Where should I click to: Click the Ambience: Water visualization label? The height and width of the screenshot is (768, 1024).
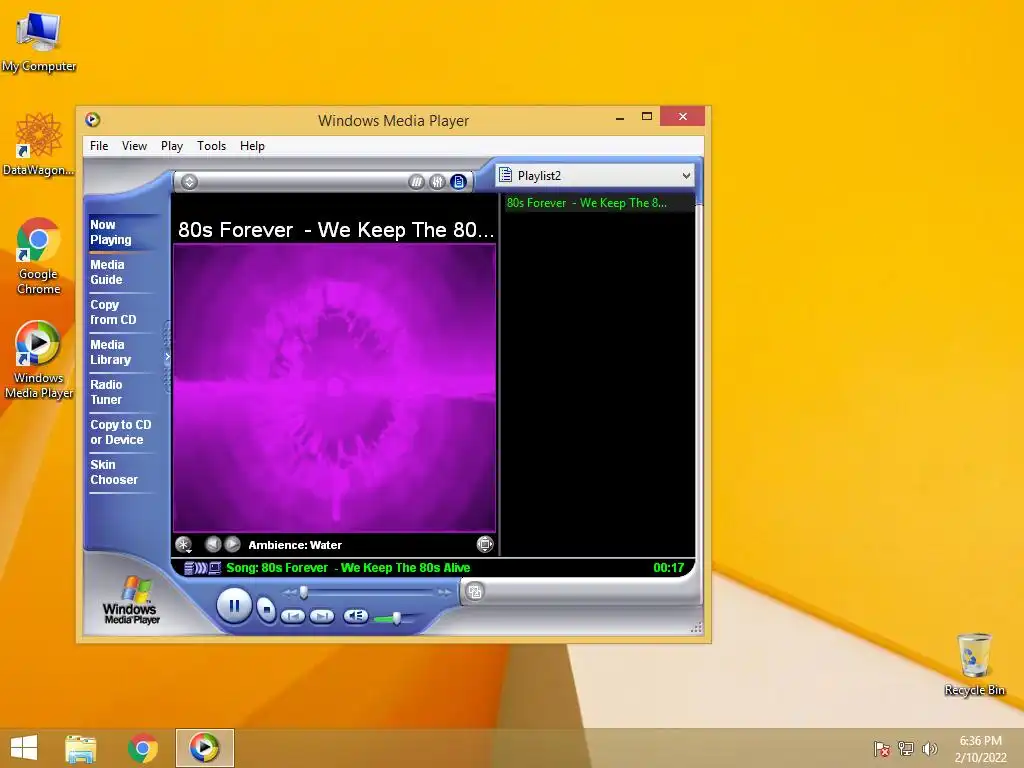pos(295,545)
